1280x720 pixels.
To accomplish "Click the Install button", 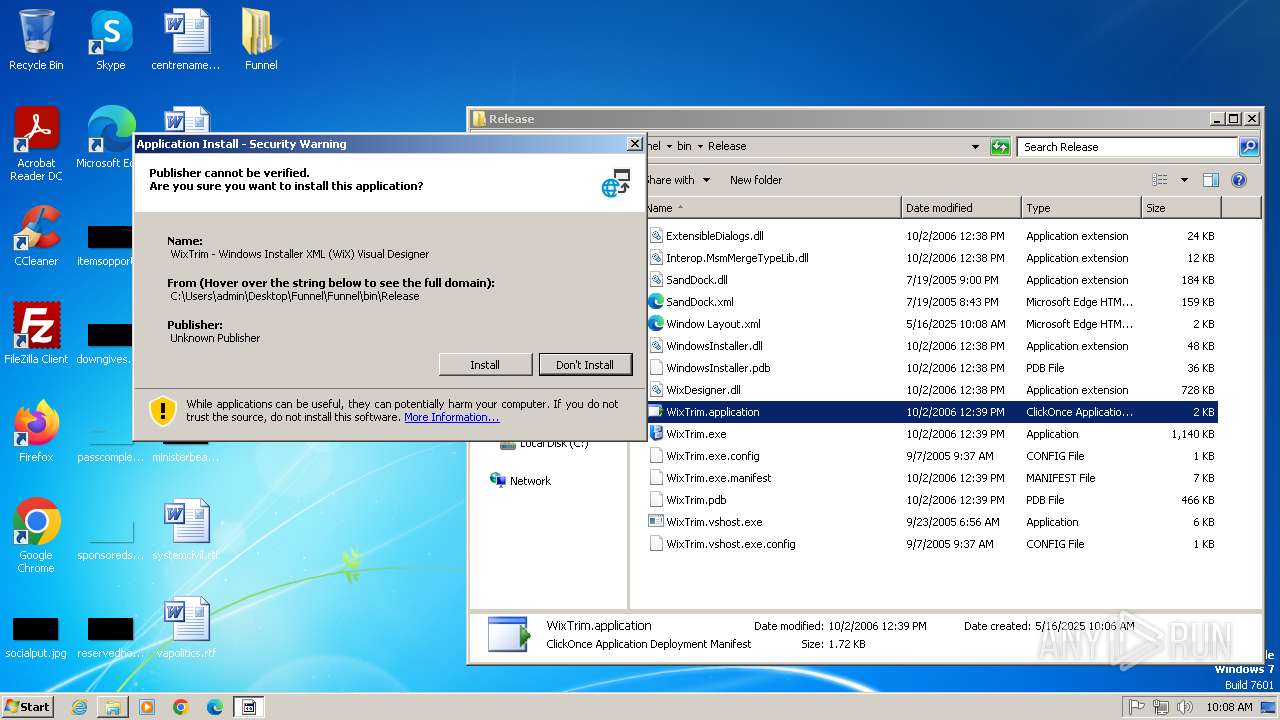I will 485,365.
